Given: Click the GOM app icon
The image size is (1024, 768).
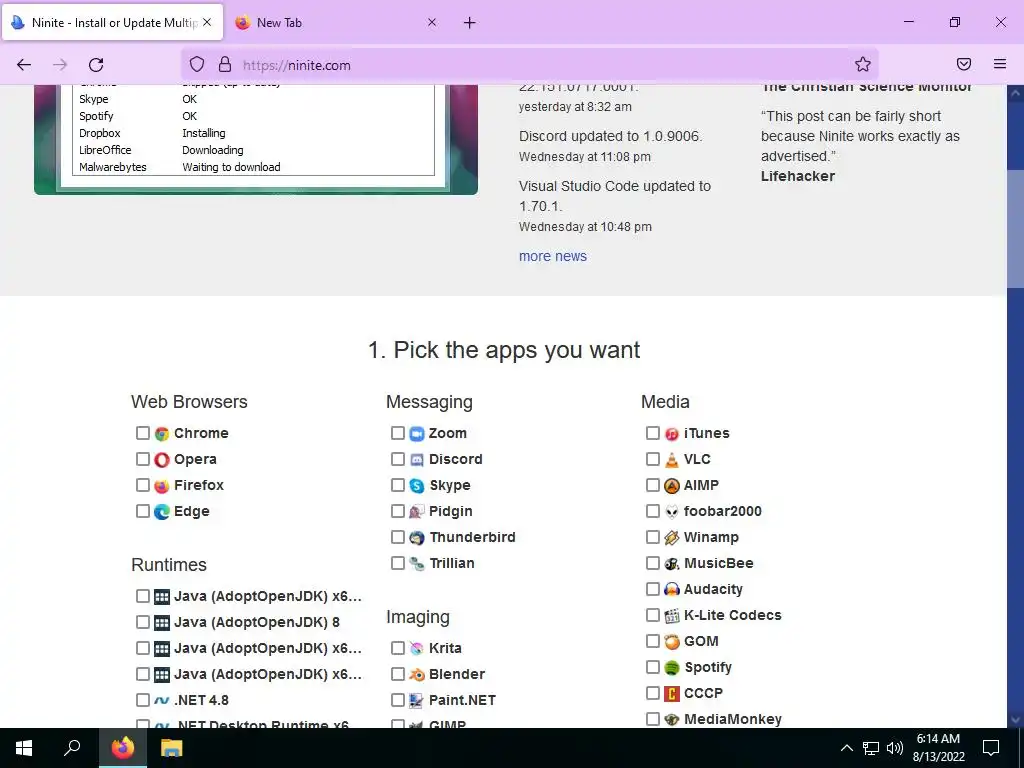Looking at the screenshot, I should point(671,642).
